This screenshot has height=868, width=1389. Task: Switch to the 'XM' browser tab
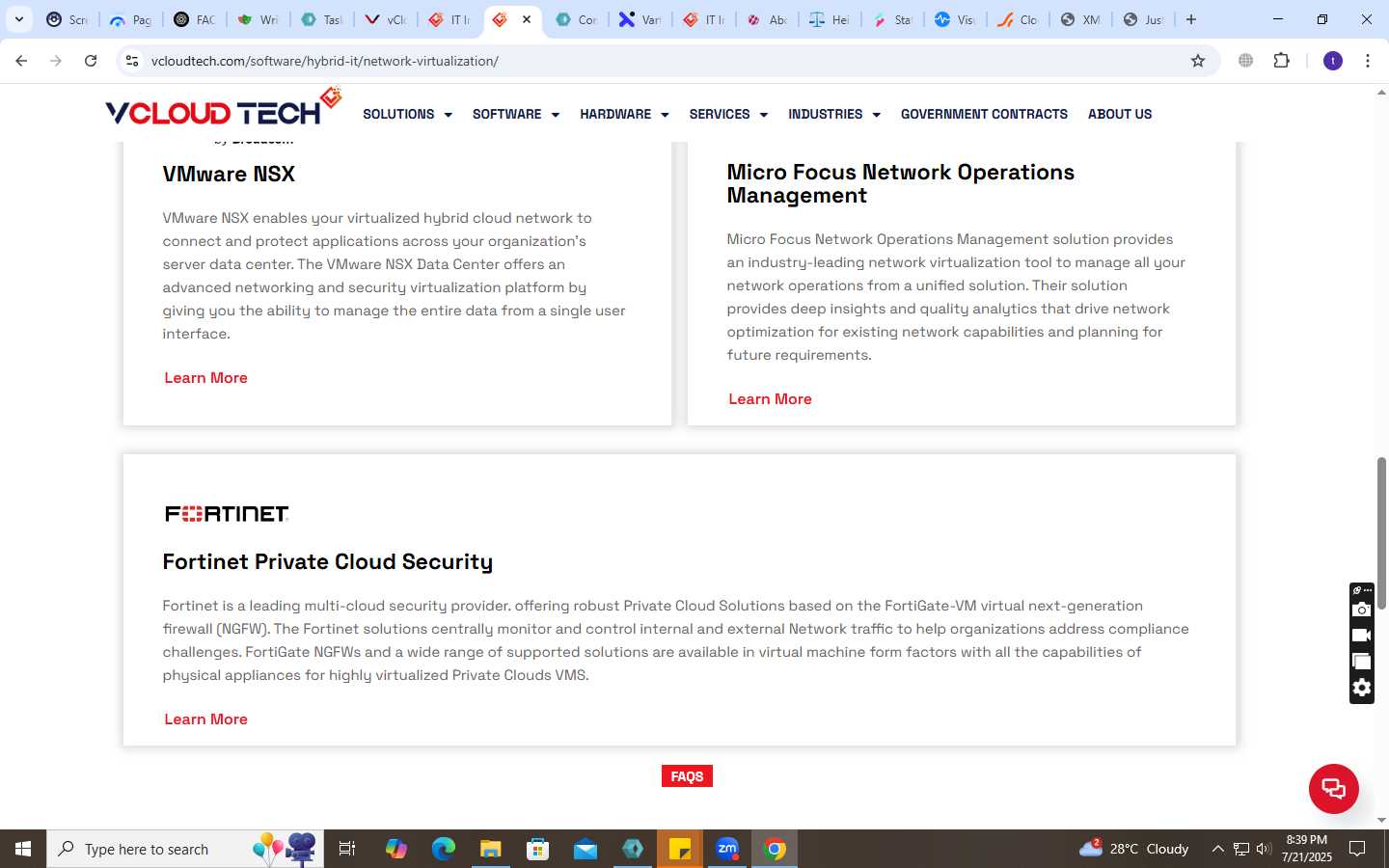1080,19
